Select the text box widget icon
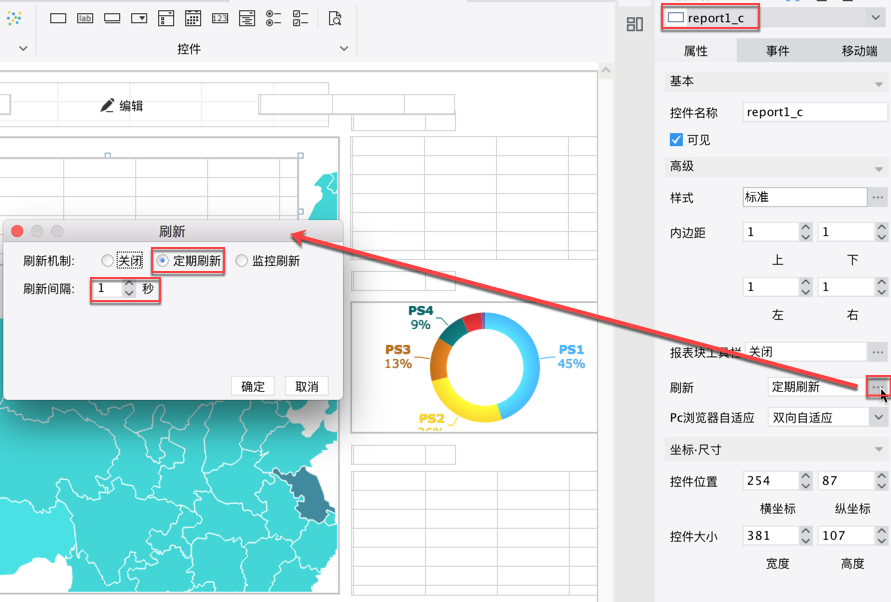891x602 pixels. [x=58, y=19]
